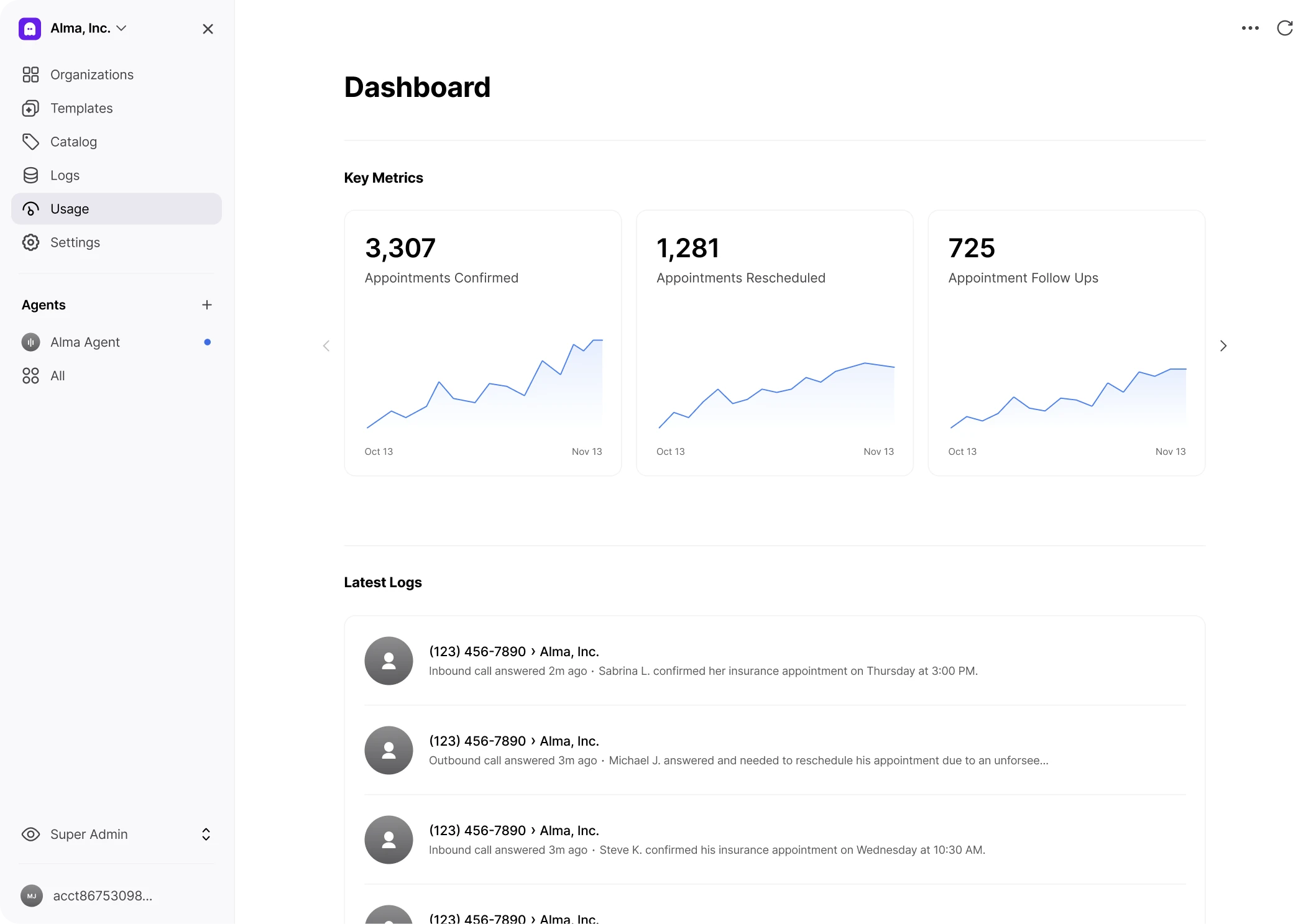
Task: Expand the Super Admin role switcher arrows
Action: click(x=206, y=835)
